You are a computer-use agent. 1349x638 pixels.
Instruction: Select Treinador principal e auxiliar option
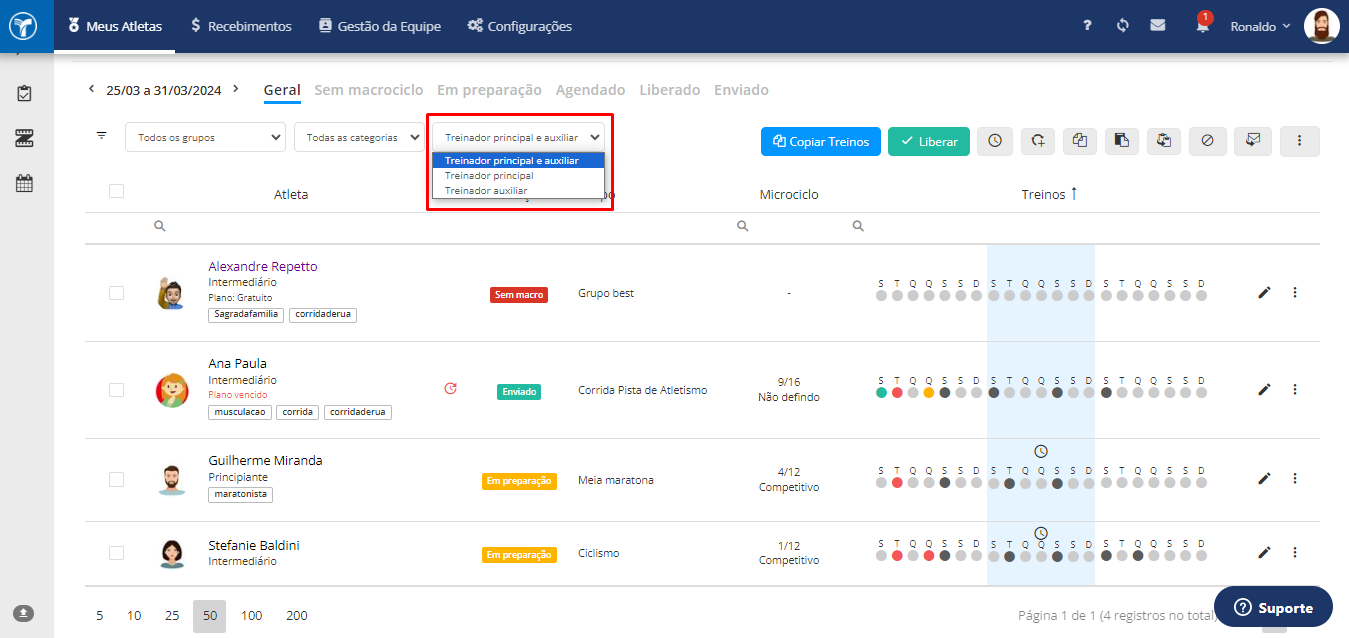click(x=518, y=160)
